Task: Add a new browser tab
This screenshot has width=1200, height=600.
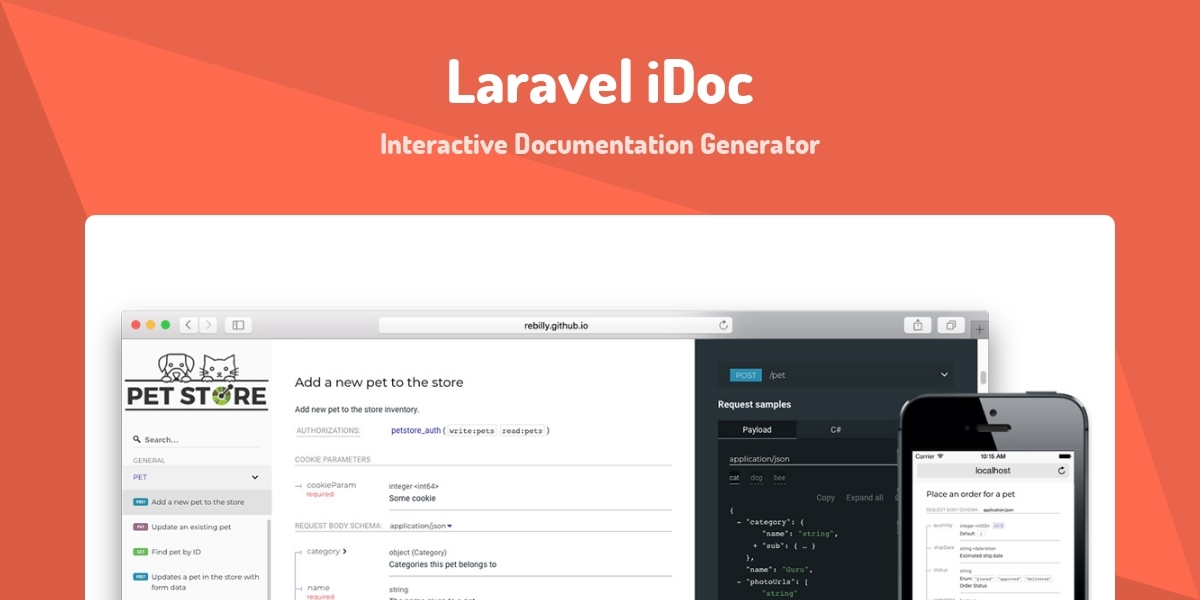Action: point(979,329)
